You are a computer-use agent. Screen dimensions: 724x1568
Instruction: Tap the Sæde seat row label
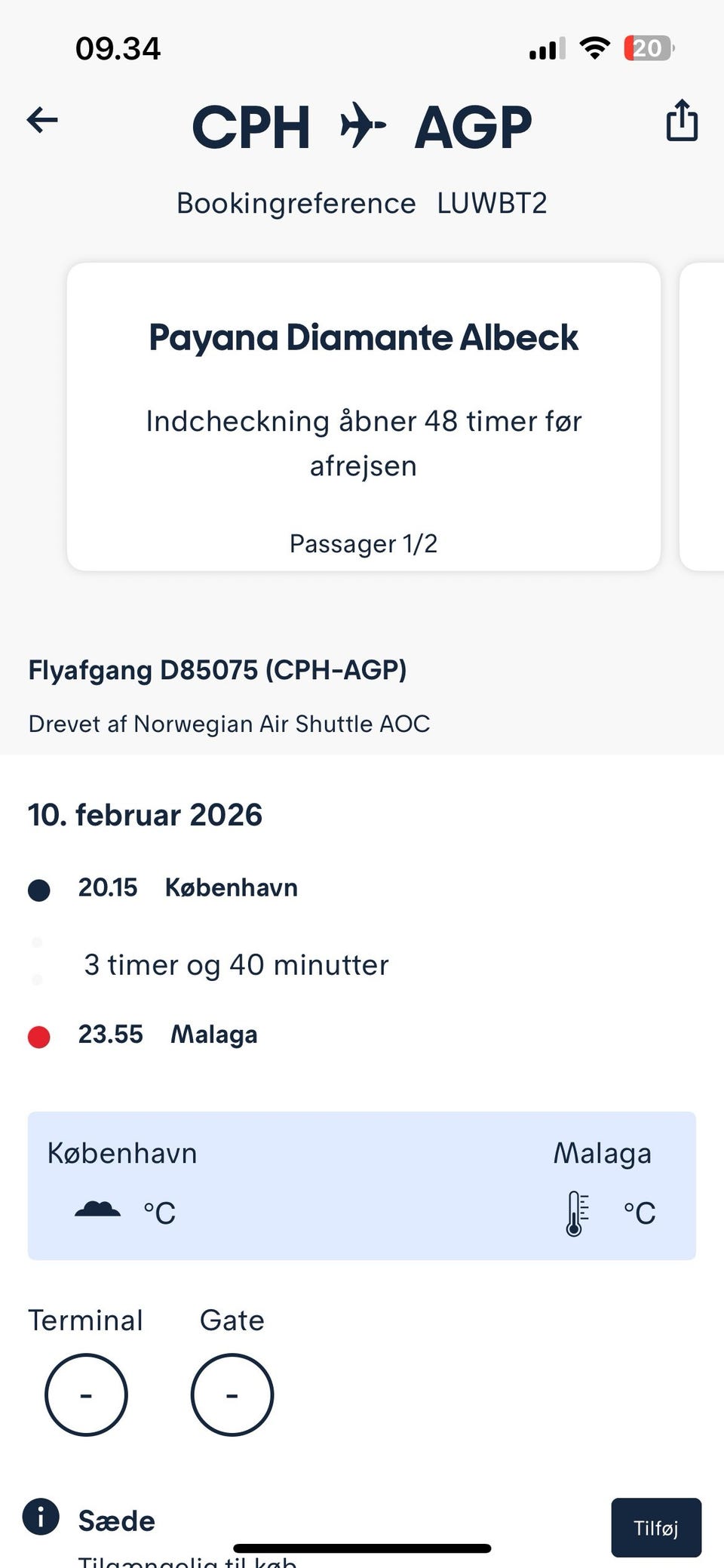(117, 1520)
